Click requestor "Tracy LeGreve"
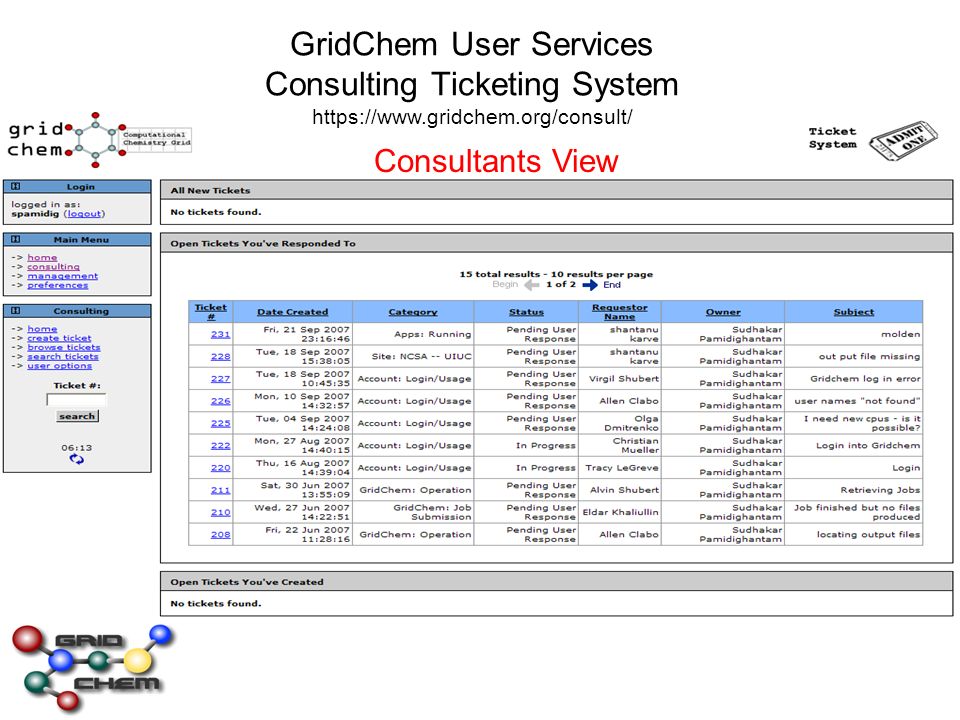 [622, 468]
